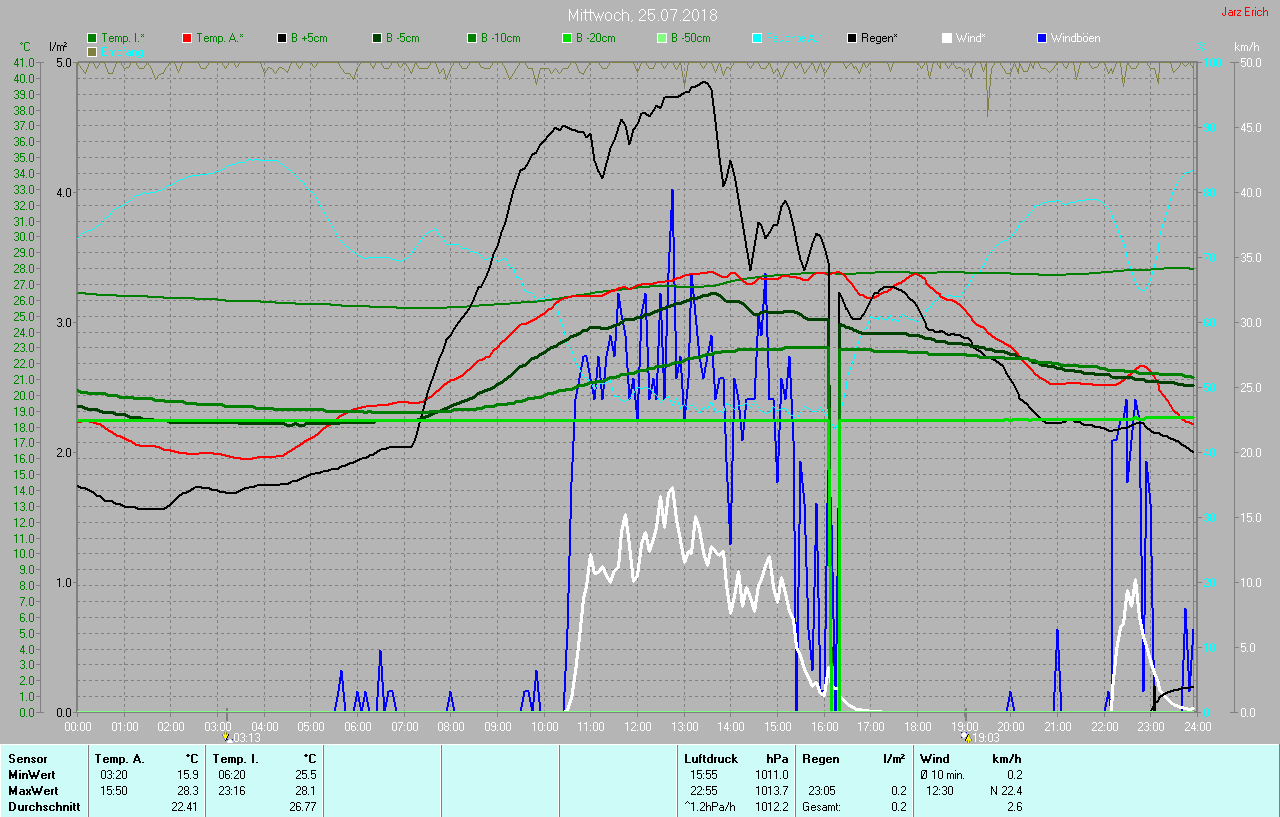Click the B +5cm legend label

309,38
